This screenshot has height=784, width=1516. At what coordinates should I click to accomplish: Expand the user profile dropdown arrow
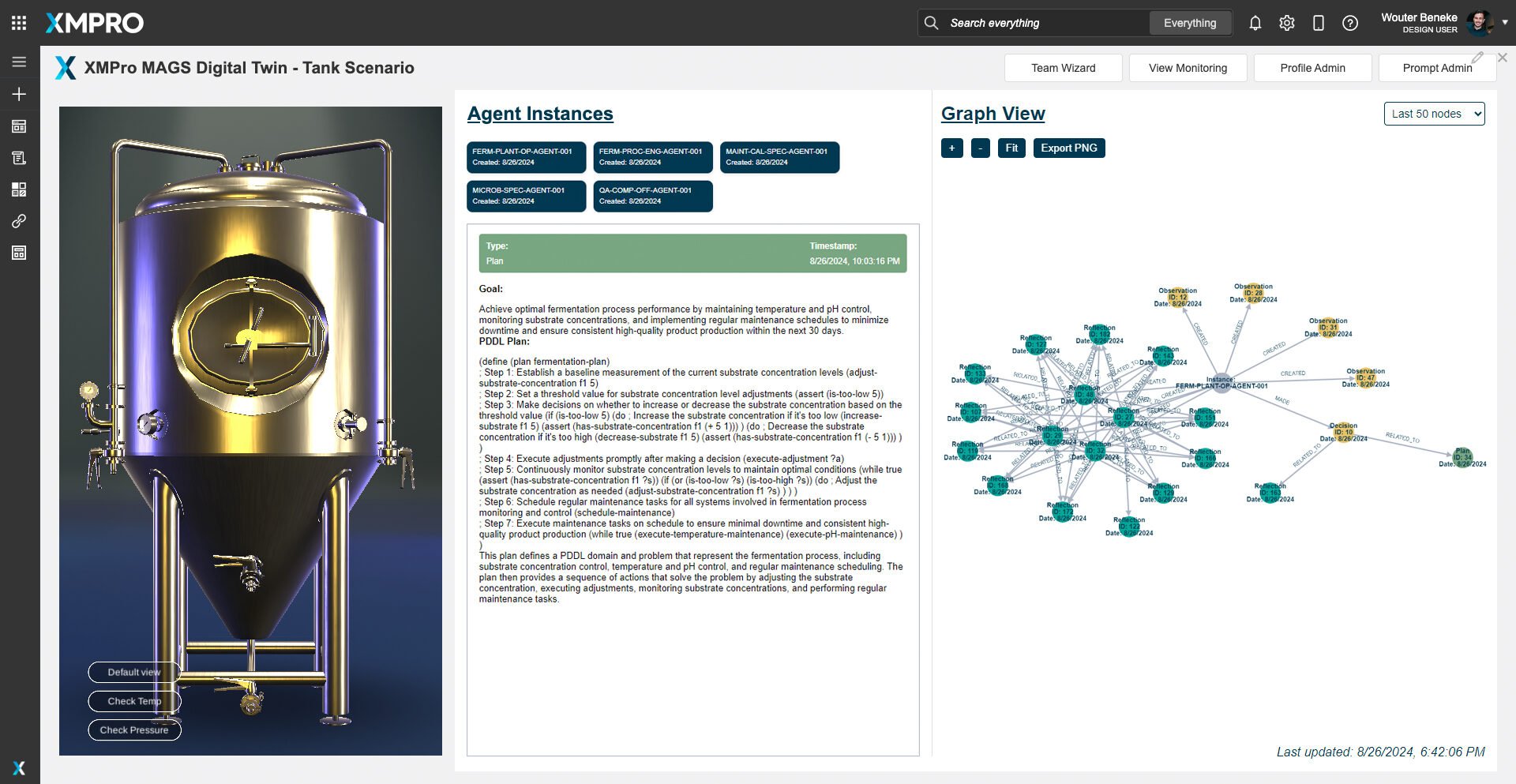coord(1504,23)
